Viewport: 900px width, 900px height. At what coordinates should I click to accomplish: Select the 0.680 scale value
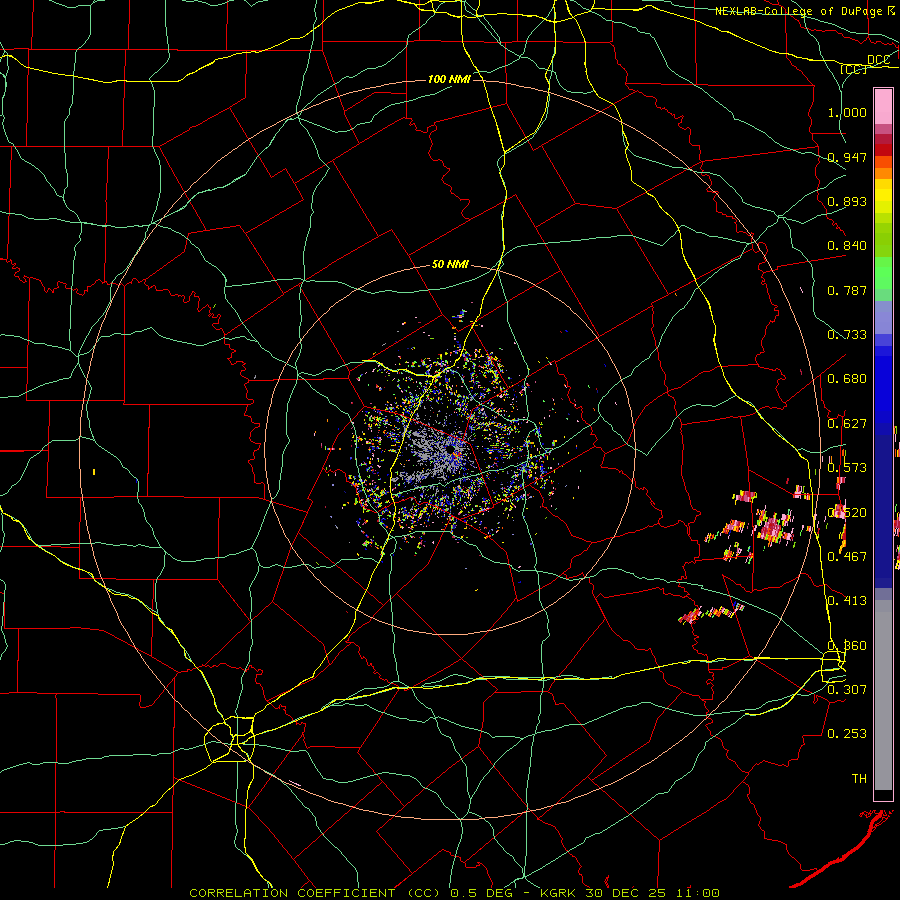click(x=847, y=379)
